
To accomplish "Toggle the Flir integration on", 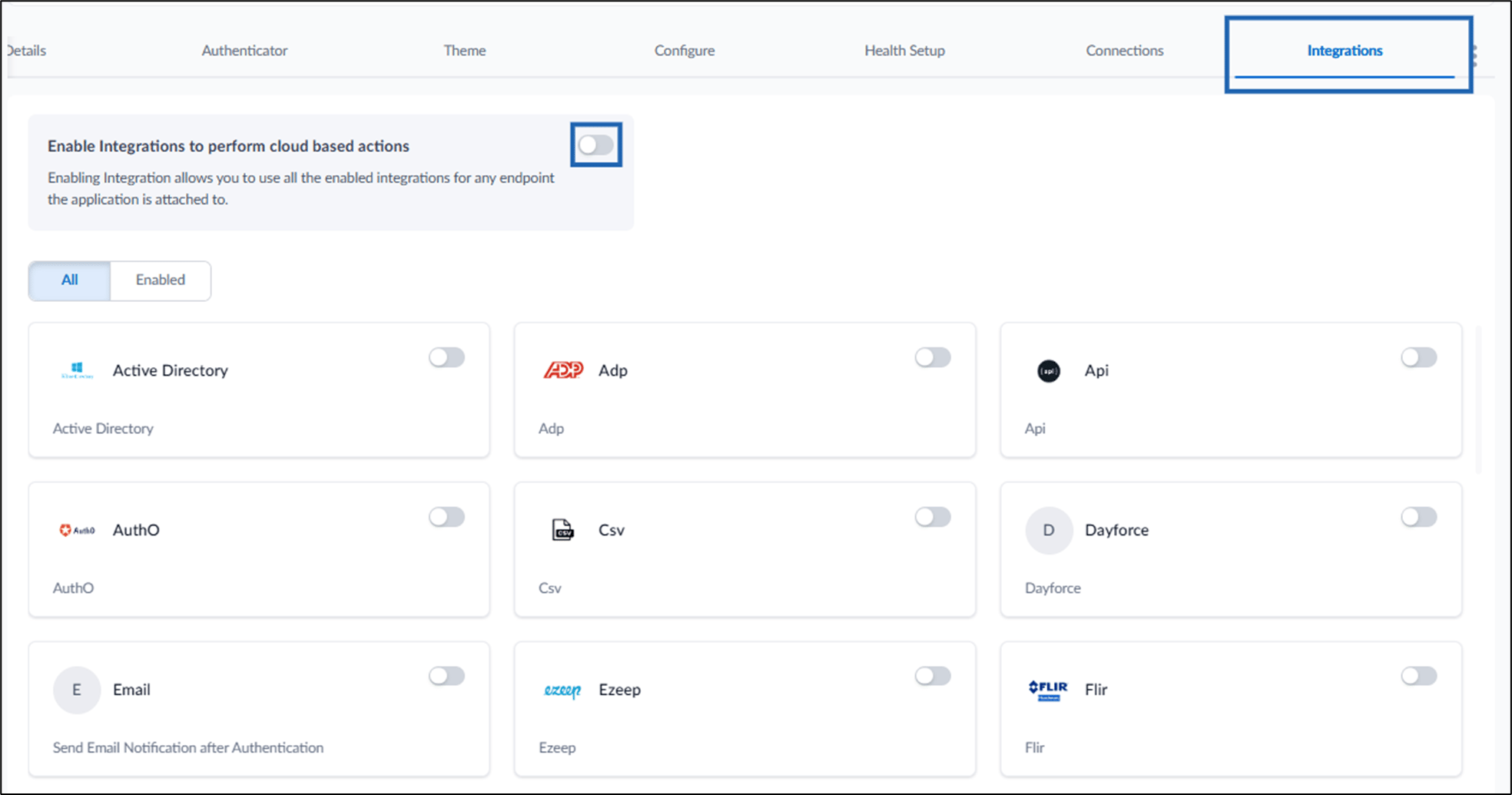I will pyautogui.click(x=1419, y=676).
